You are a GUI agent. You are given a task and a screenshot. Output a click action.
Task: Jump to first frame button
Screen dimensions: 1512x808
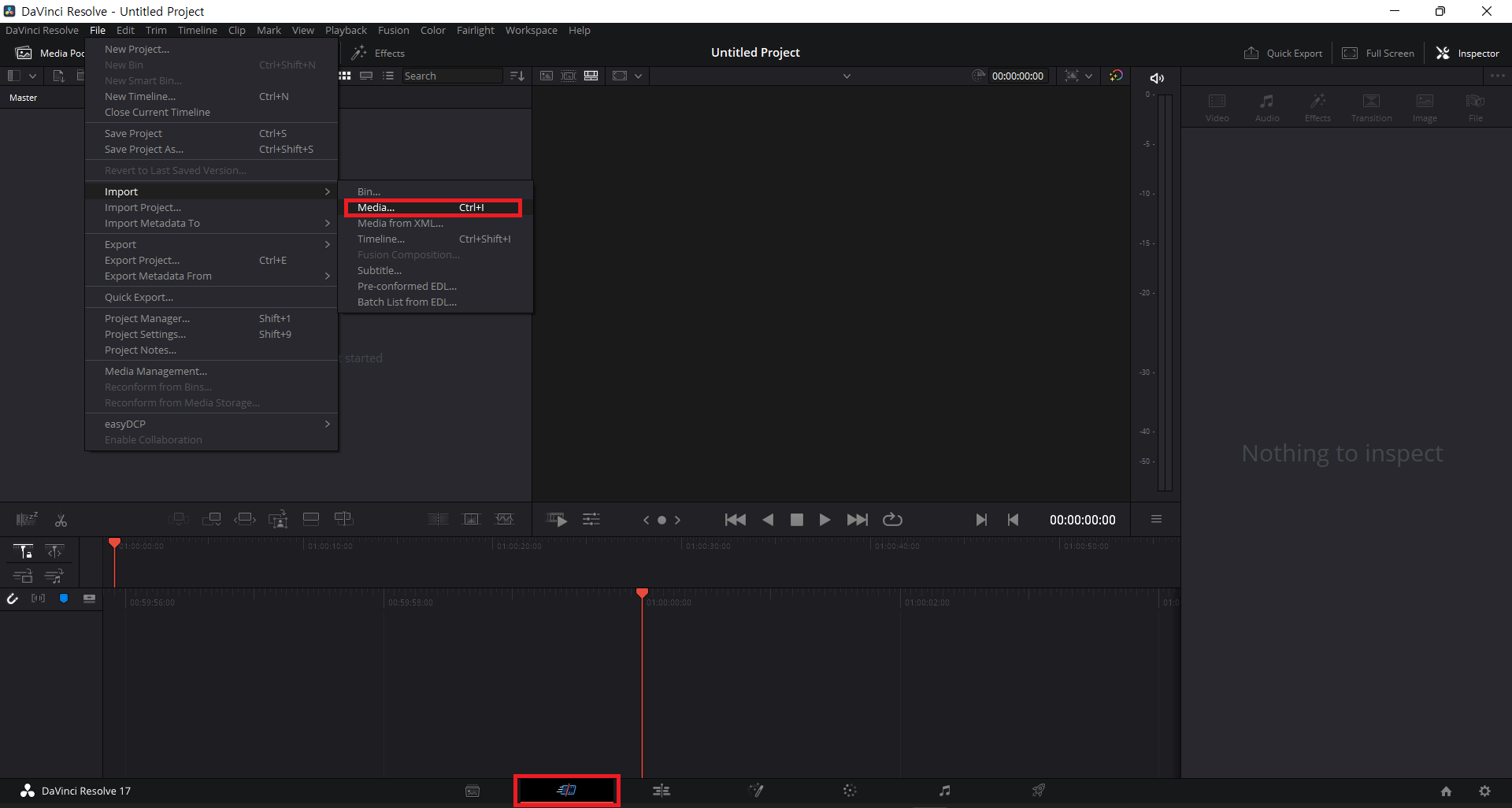pos(736,520)
